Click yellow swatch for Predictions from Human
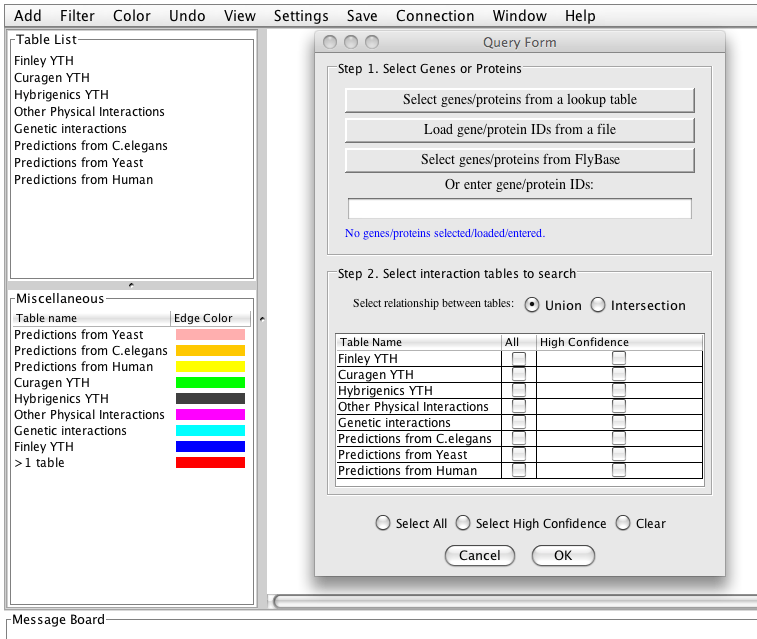757x639 pixels. [x=210, y=366]
